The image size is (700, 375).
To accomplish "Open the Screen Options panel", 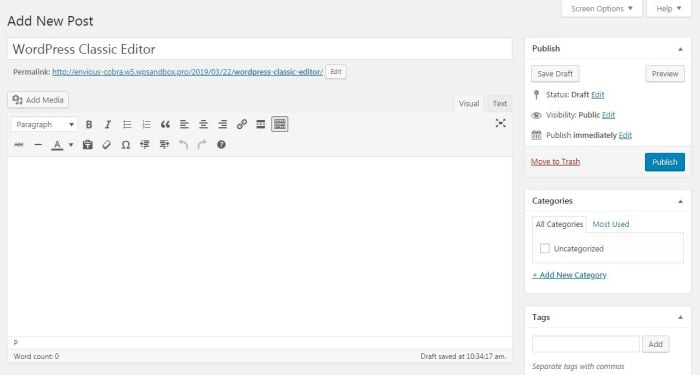I will [602, 8].
